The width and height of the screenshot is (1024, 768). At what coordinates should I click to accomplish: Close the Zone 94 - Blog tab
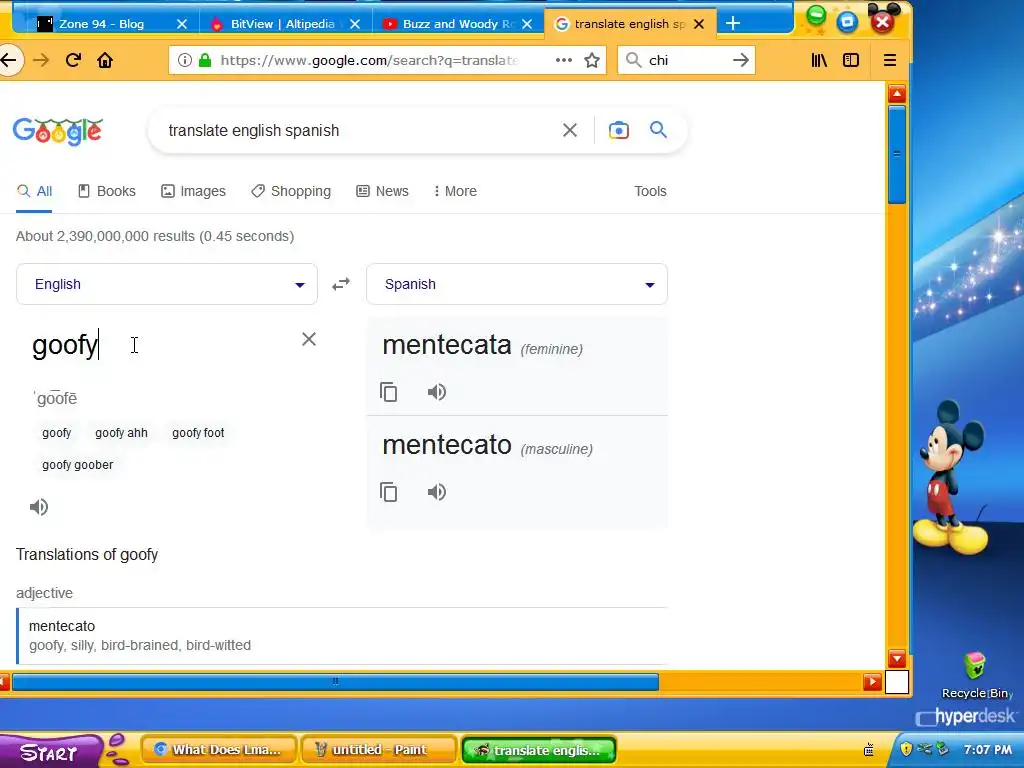pos(182,24)
